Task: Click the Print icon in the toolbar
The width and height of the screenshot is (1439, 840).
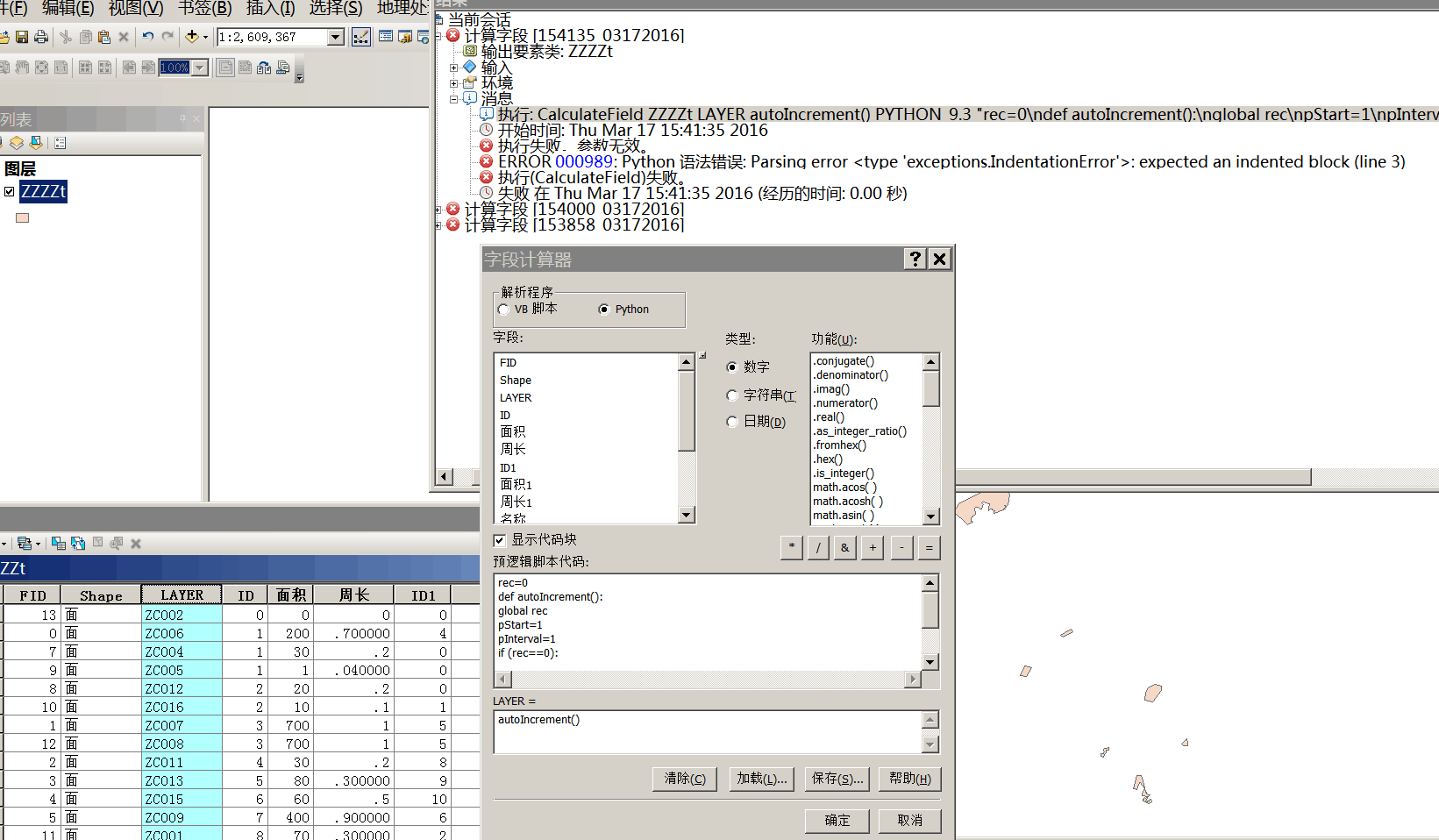Action: pyautogui.click(x=40, y=37)
